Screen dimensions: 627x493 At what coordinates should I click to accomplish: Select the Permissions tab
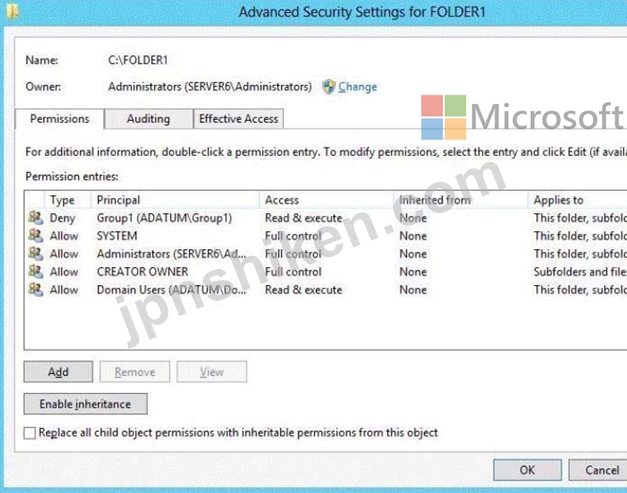tap(60, 119)
